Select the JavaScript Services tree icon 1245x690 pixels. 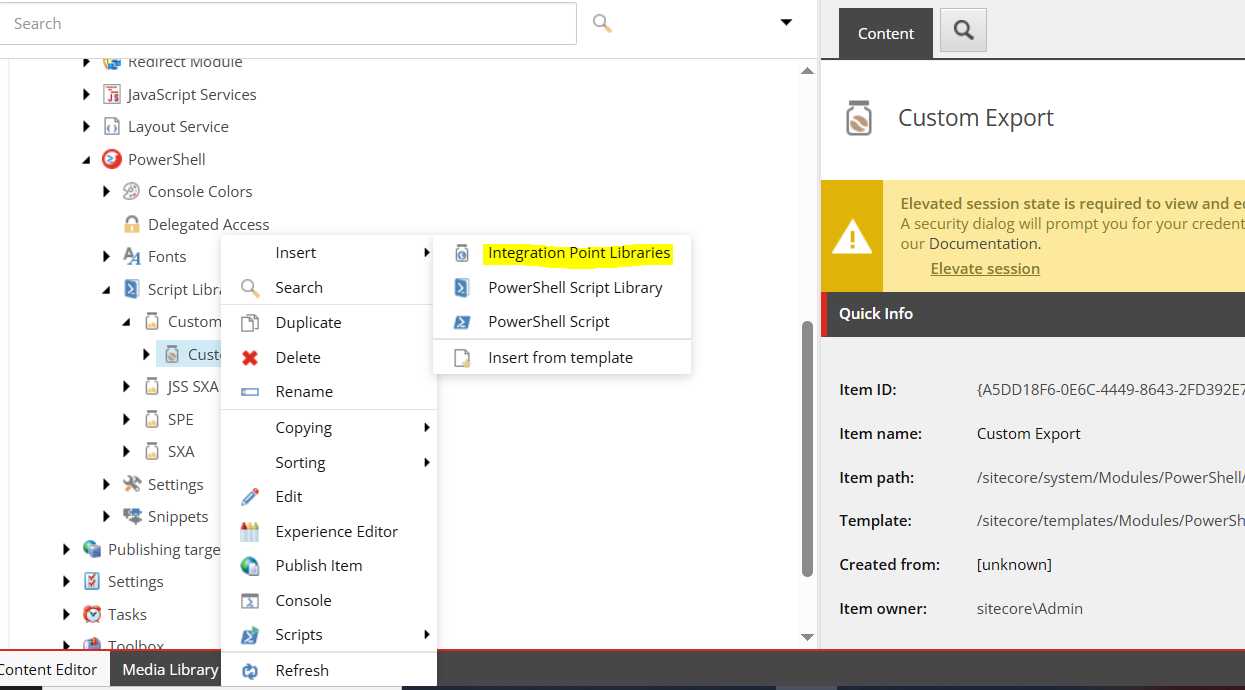112,94
